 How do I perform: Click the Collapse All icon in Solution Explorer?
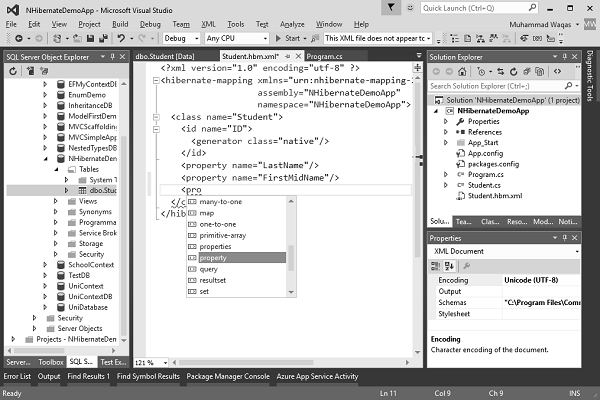(527, 72)
